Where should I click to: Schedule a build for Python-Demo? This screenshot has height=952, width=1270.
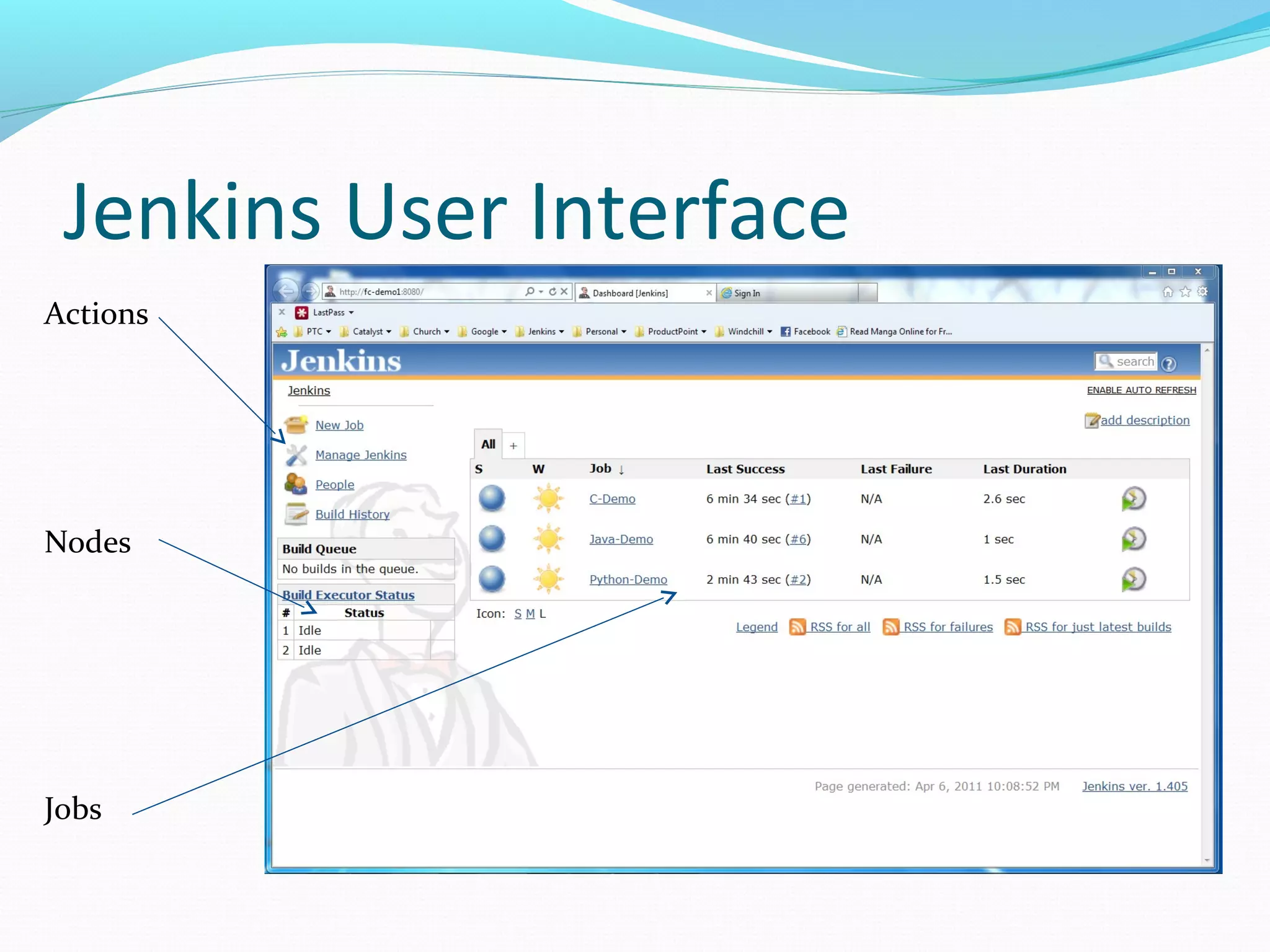1134,580
